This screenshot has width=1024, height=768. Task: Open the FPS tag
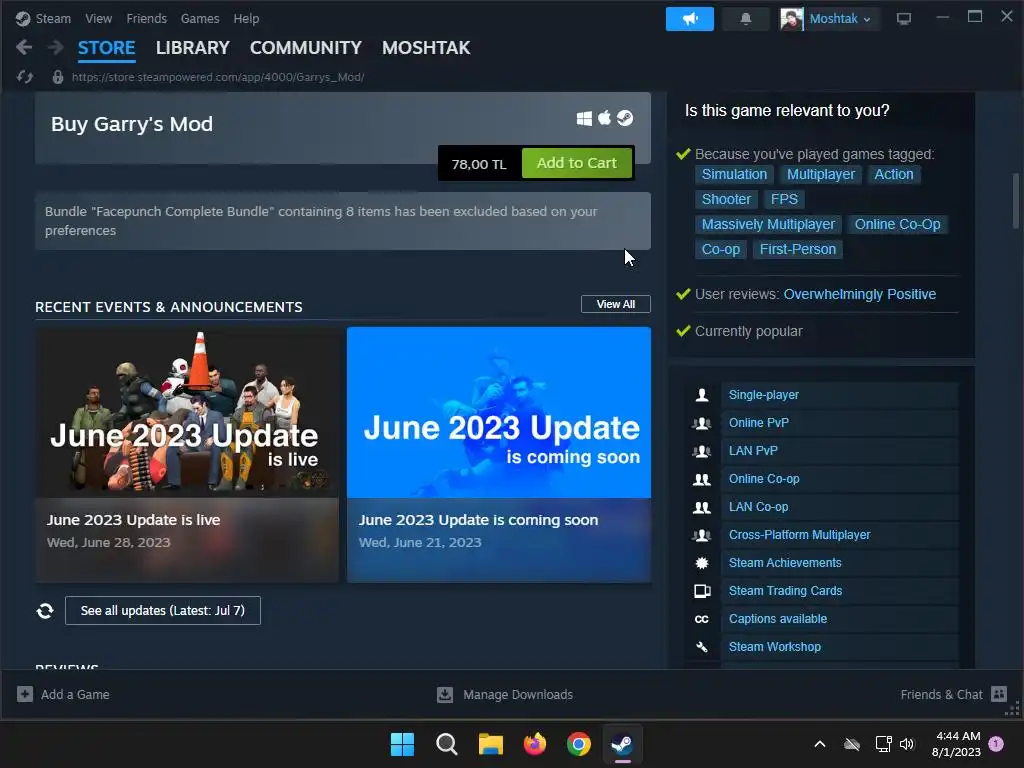[x=784, y=199]
